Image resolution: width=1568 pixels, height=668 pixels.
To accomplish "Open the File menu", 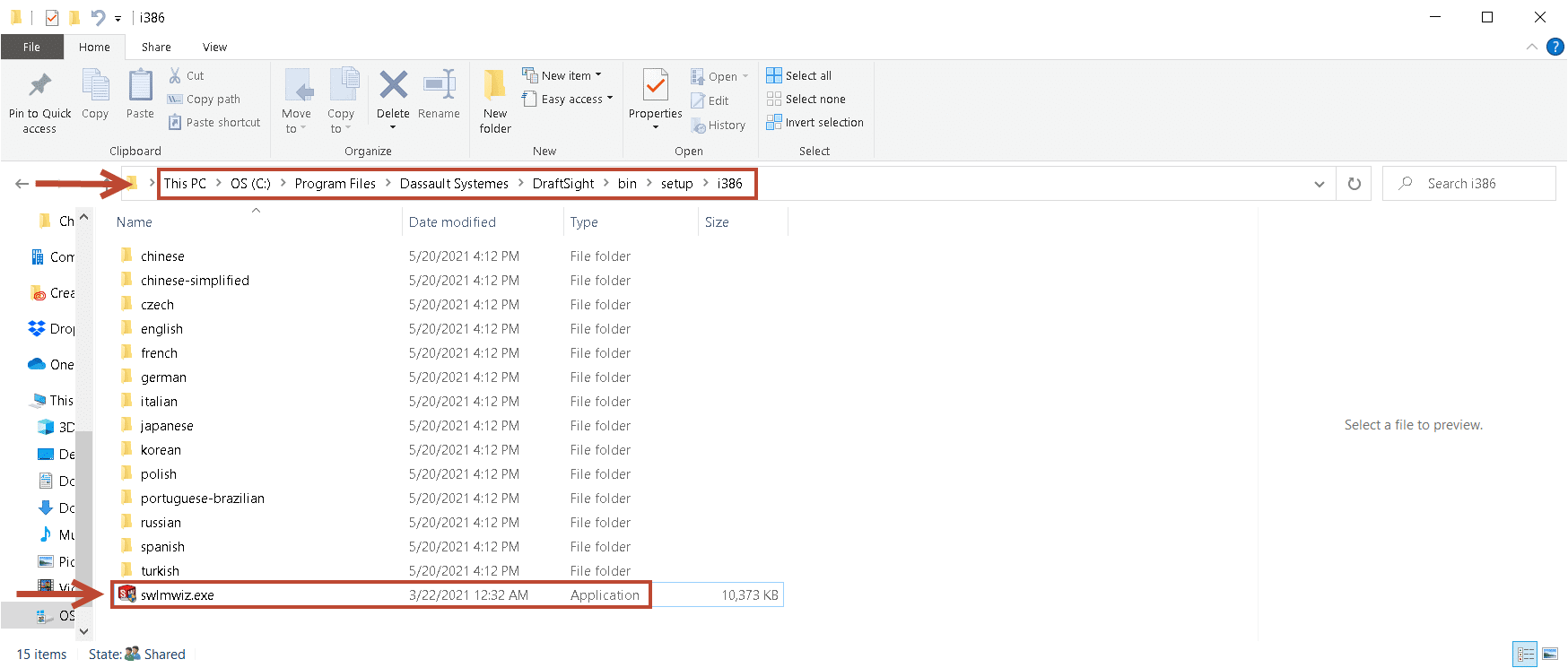I will [x=31, y=47].
